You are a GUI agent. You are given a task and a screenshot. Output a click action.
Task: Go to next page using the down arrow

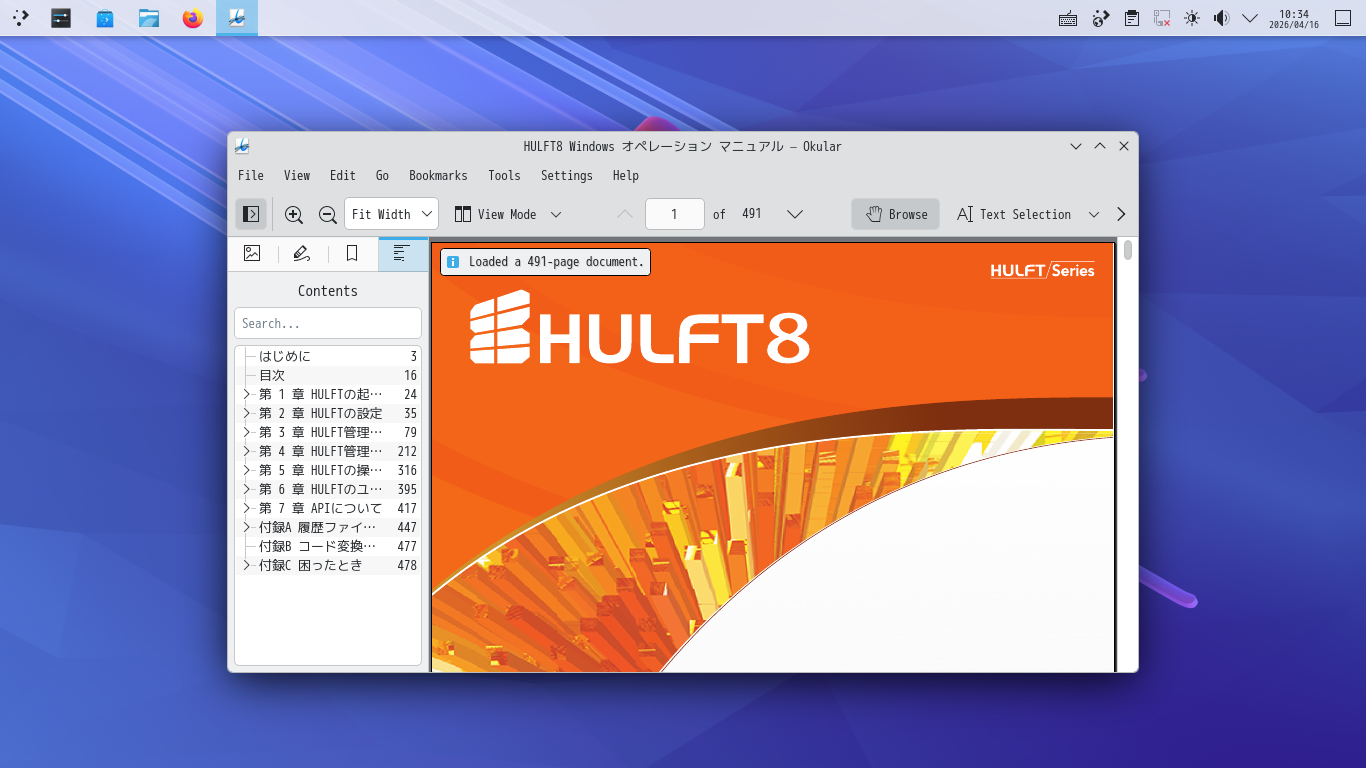(795, 214)
